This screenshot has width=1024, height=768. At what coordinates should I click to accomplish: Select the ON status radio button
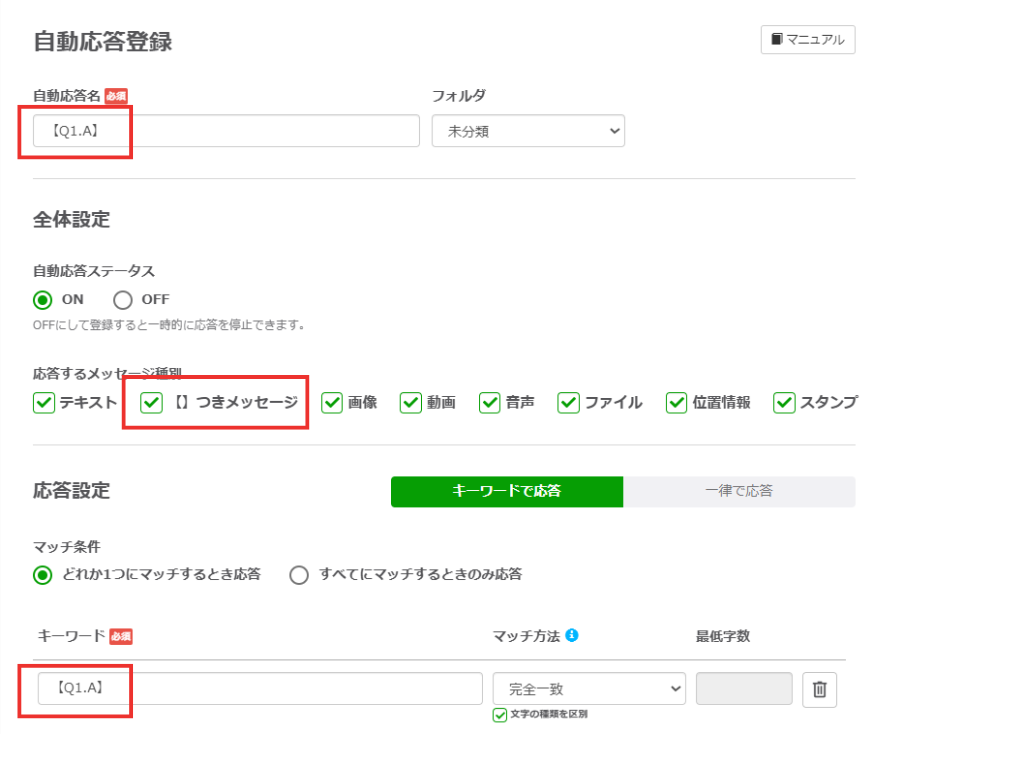pyautogui.click(x=43, y=299)
